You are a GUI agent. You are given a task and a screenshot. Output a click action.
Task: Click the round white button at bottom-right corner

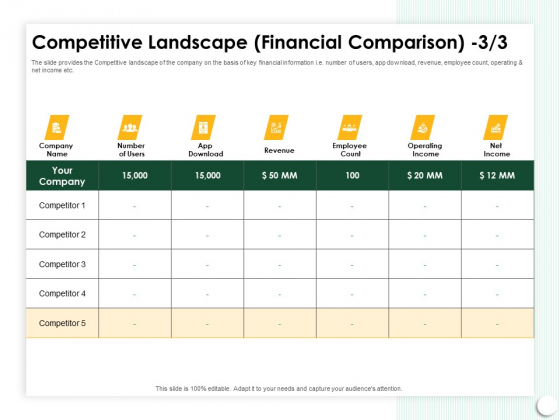546,405
